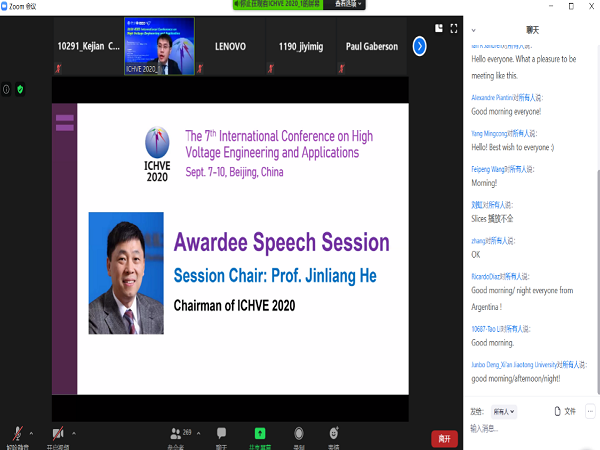Viewport: 600px width, 450px height.
Task: Click the file attachment button in chat
Action: (x=564, y=411)
